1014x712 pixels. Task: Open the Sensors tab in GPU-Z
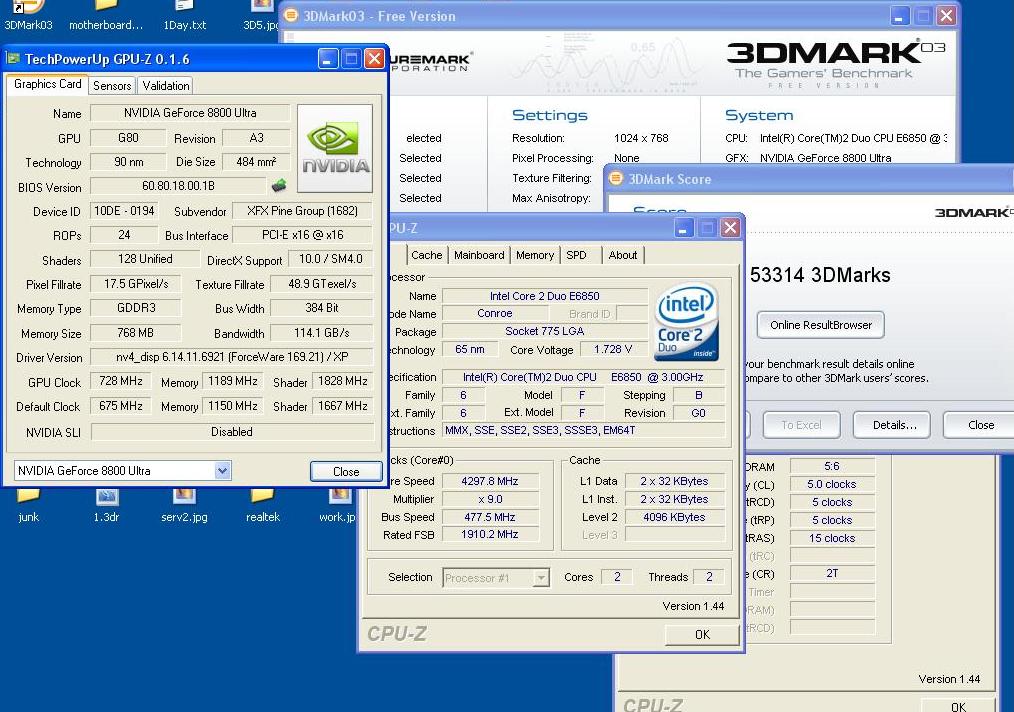pyautogui.click(x=112, y=85)
